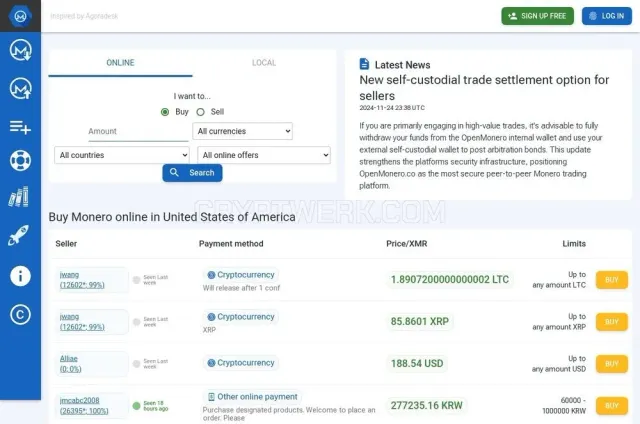Click the 188.54 USD price
The width and height of the screenshot is (640, 424).
[417, 364]
